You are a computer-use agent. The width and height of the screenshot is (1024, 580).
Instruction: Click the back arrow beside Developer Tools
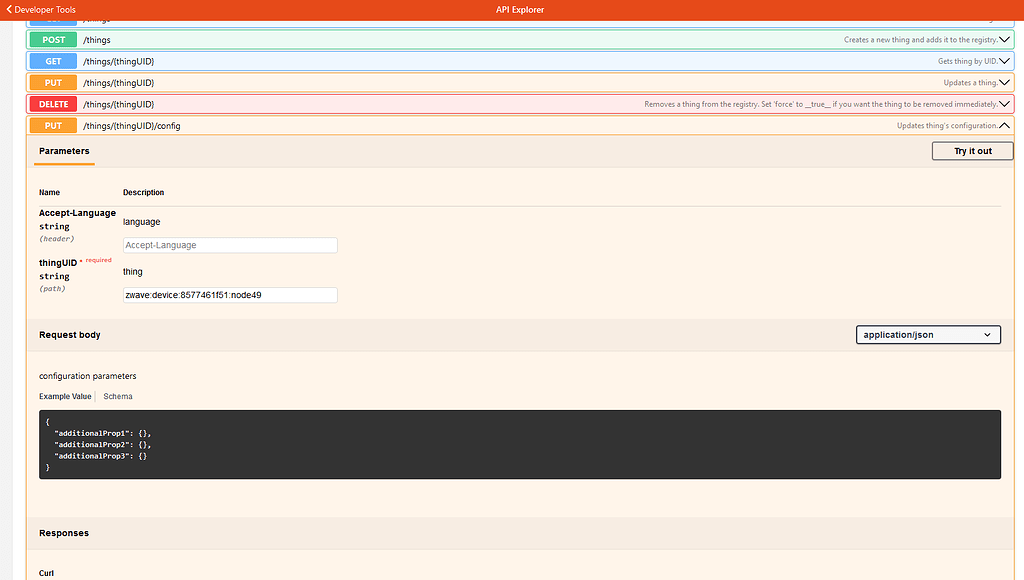click(x=8, y=8)
